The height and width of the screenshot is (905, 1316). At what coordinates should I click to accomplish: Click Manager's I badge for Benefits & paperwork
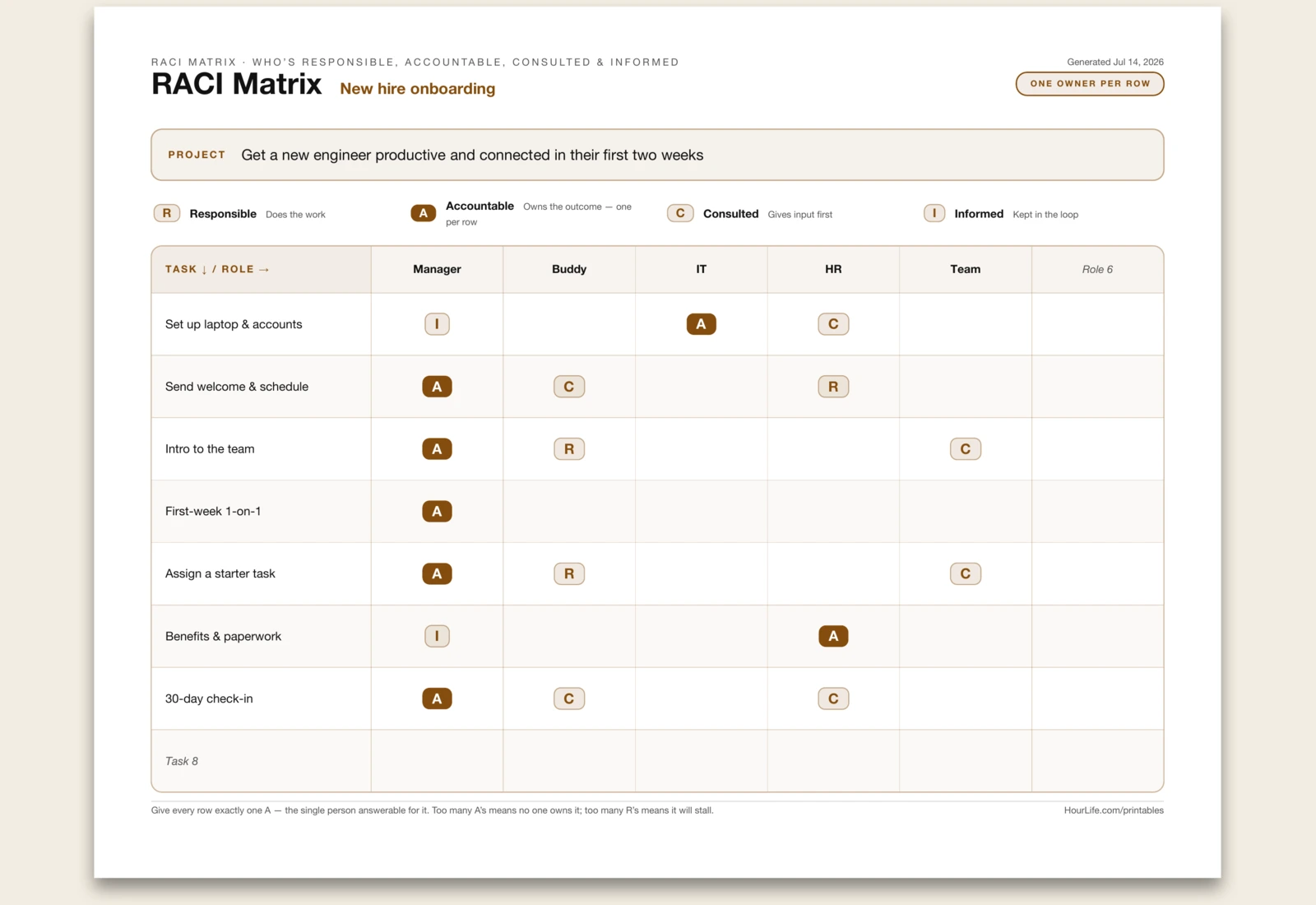point(437,636)
